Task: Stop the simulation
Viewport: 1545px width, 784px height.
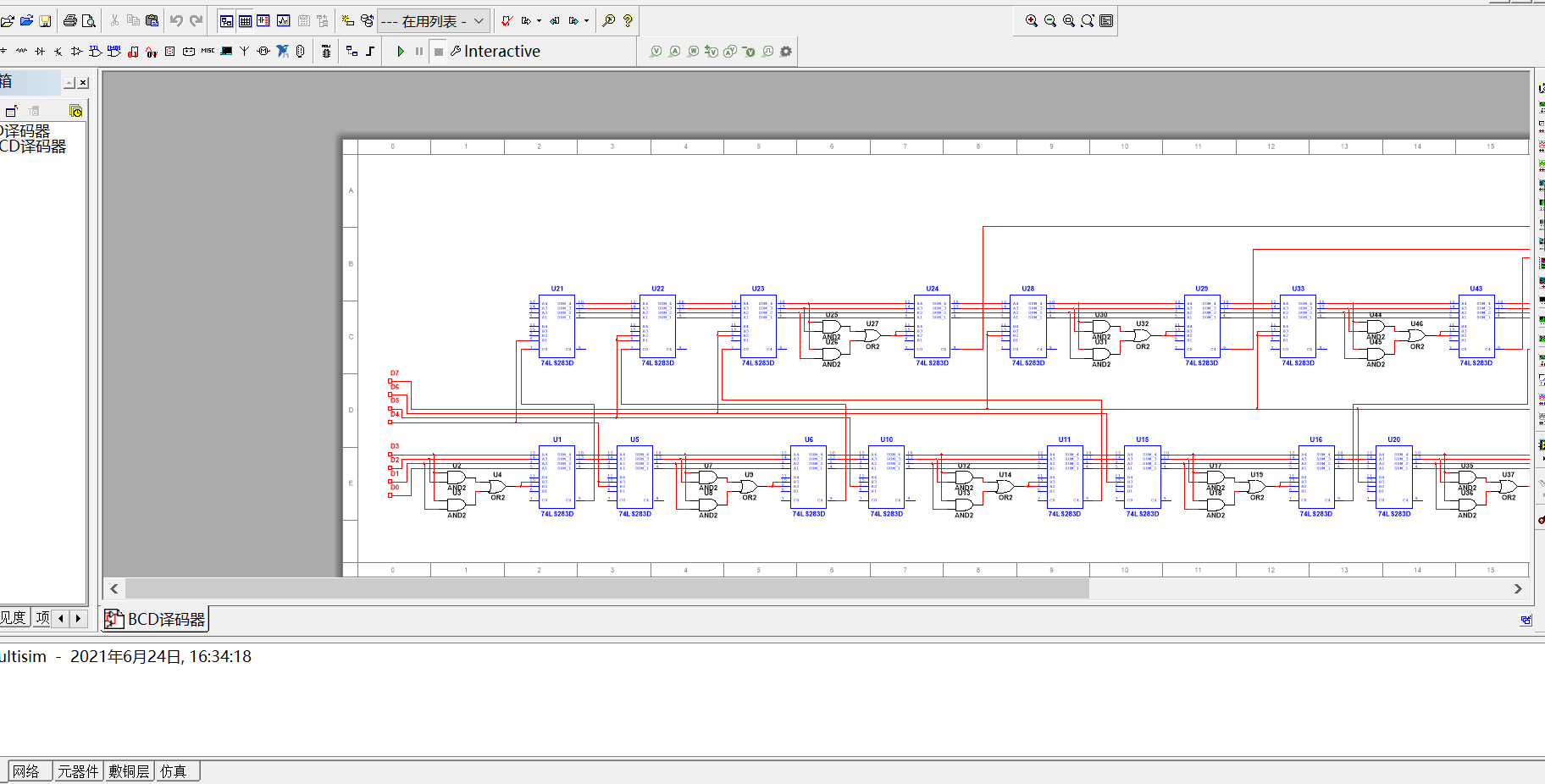Action: (x=438, y=51)
